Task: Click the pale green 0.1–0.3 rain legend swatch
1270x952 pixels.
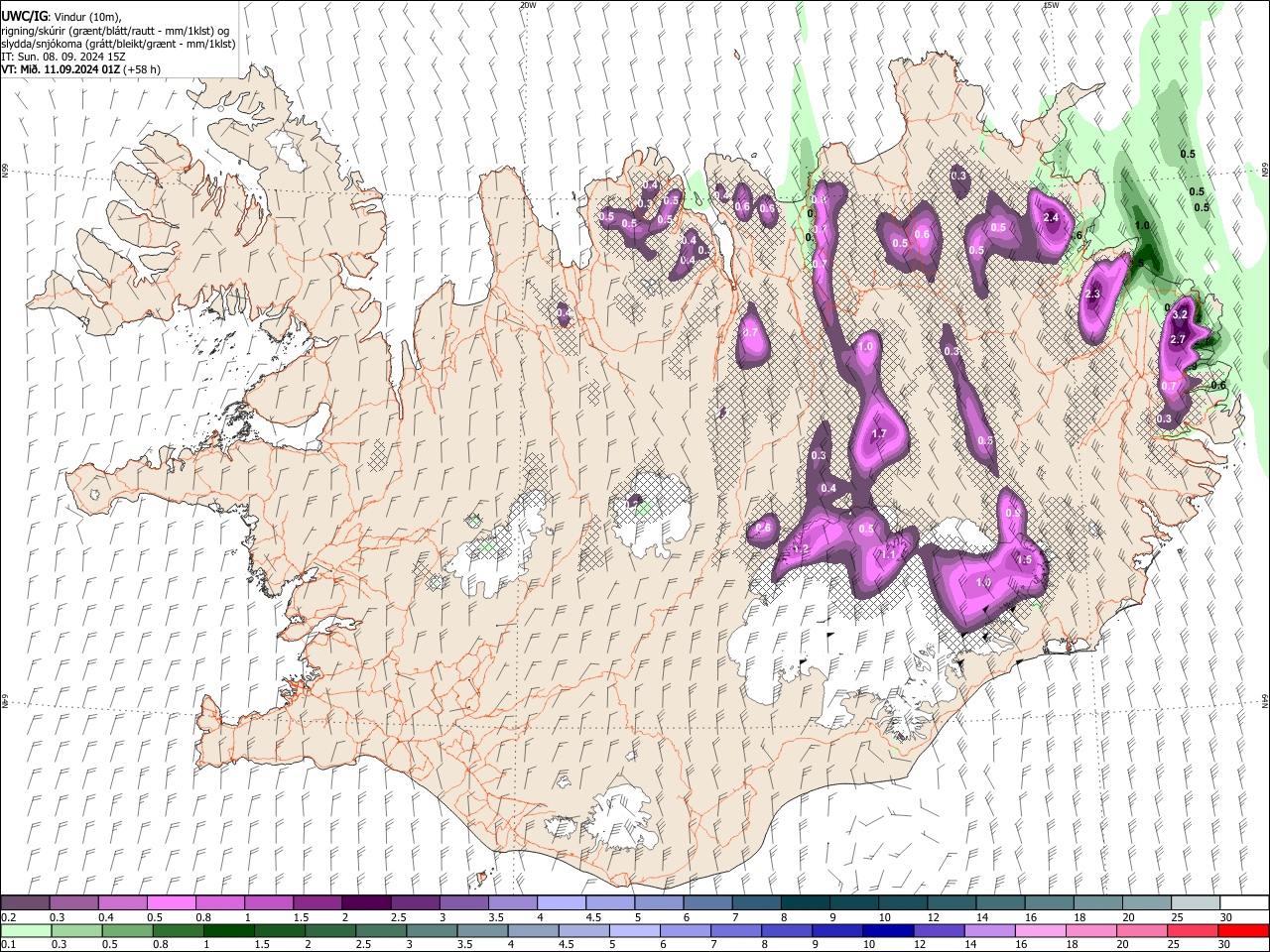Action: tap(26, 931)
